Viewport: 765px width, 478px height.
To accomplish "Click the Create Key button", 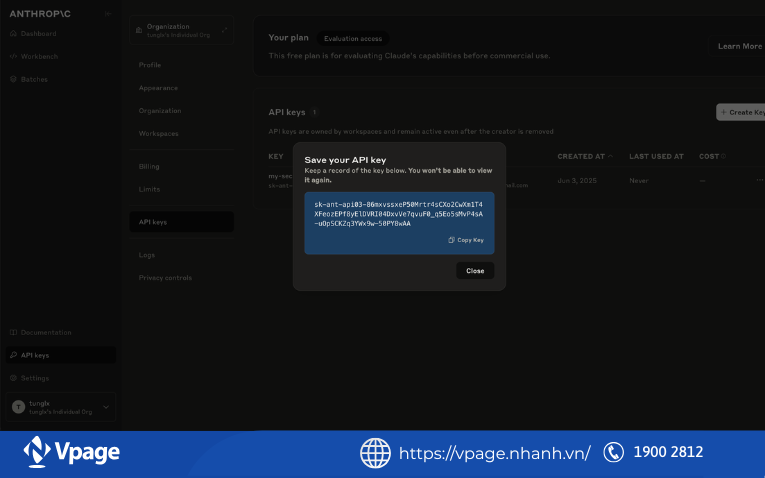I will point(742,112).
